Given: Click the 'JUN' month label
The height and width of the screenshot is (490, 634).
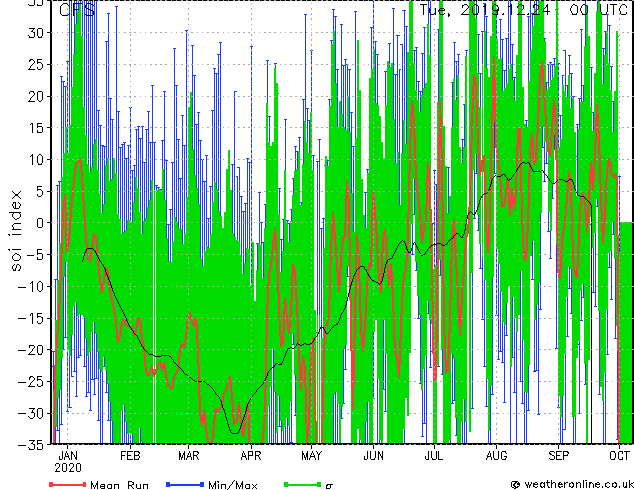Looking at the screenshot, I should (x=374, y=456).
